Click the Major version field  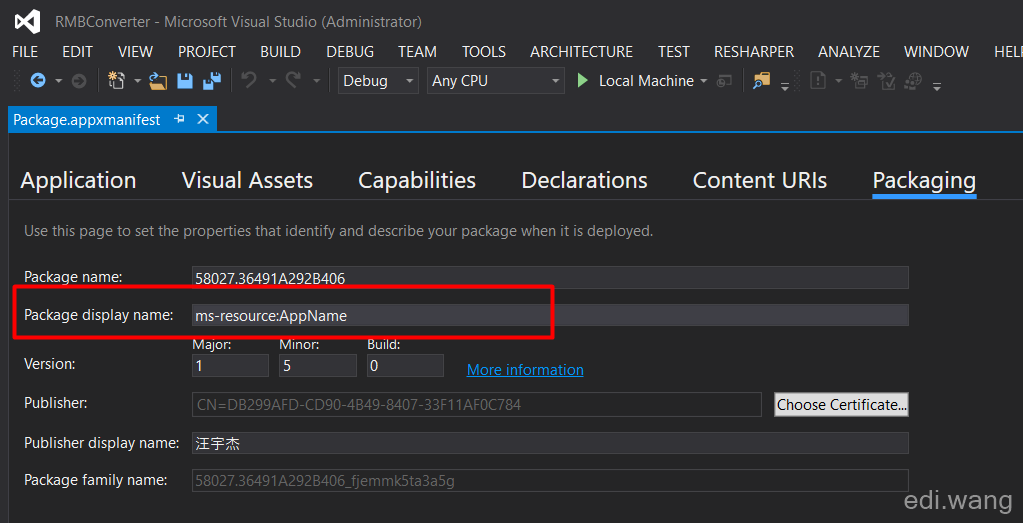click(x=230, y=365)
